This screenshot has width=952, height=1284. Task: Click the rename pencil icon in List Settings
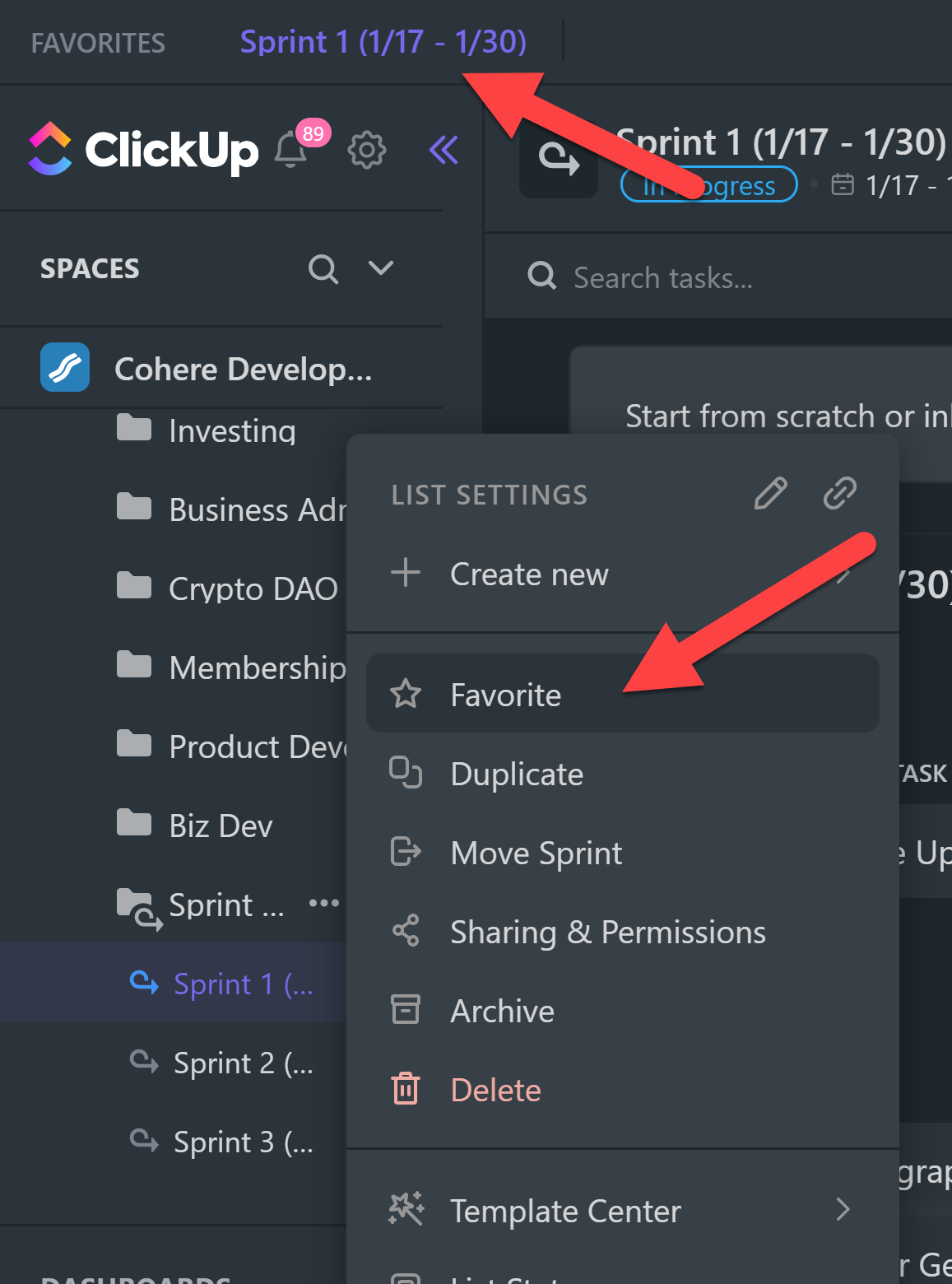[770, 494]
